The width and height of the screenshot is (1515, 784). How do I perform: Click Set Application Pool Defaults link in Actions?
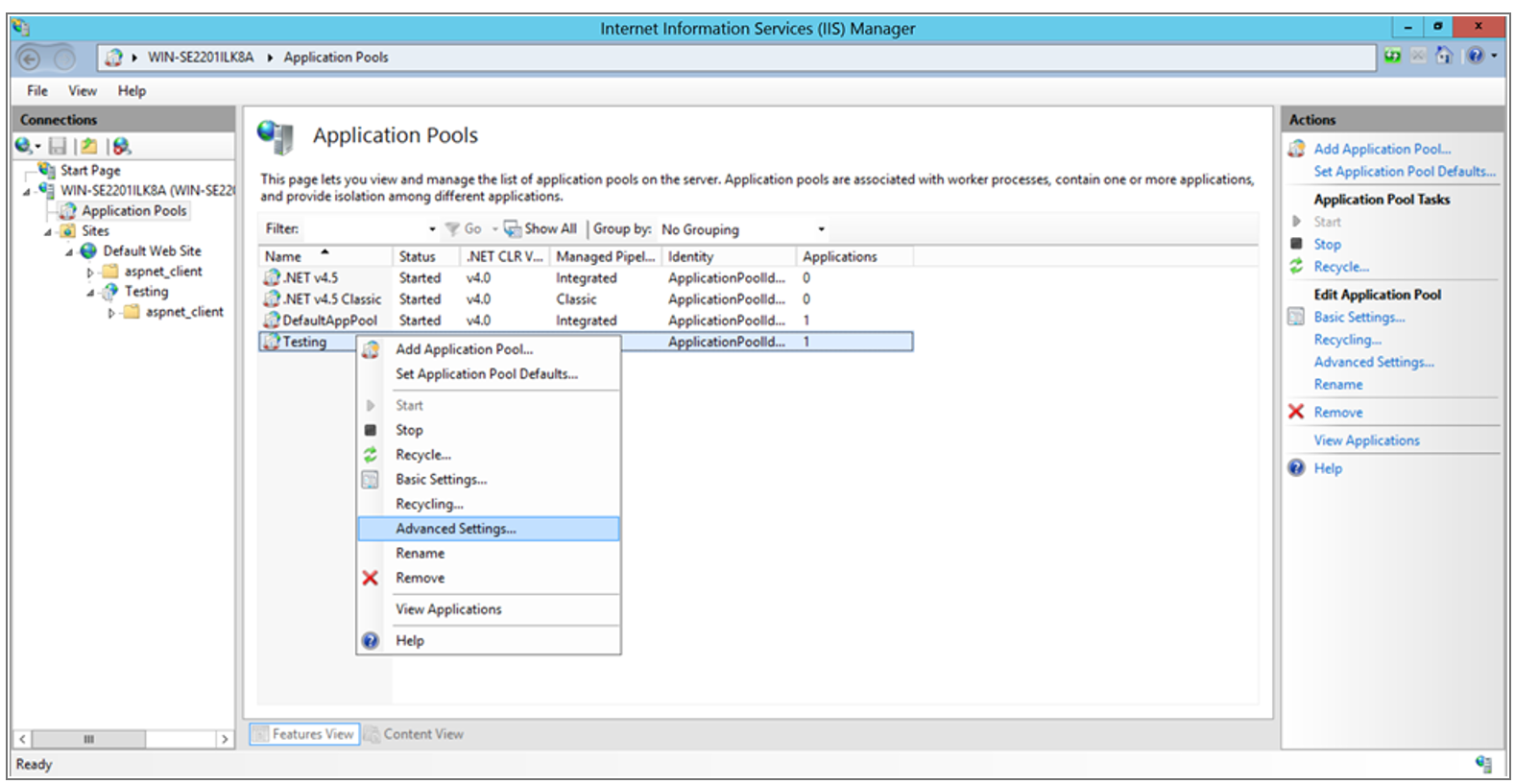(x=1405, y=171)
